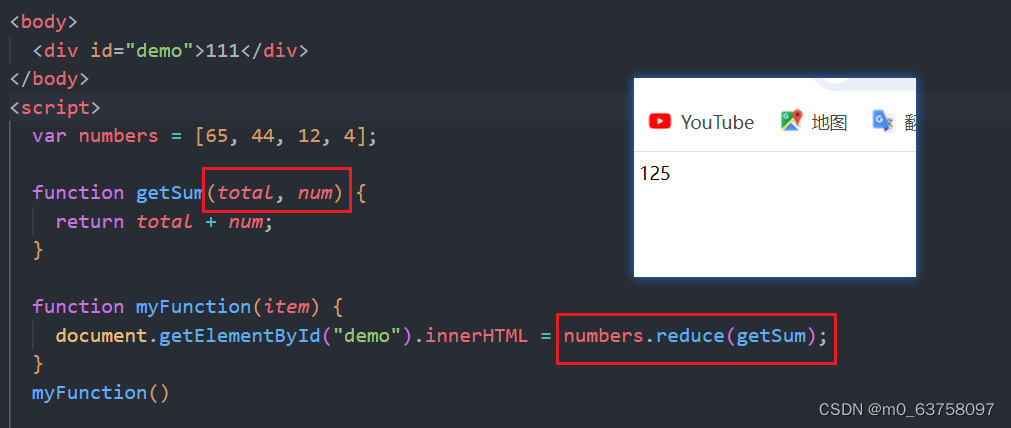
Task: Click the num parameter in getSum
Action: (315, 193)
